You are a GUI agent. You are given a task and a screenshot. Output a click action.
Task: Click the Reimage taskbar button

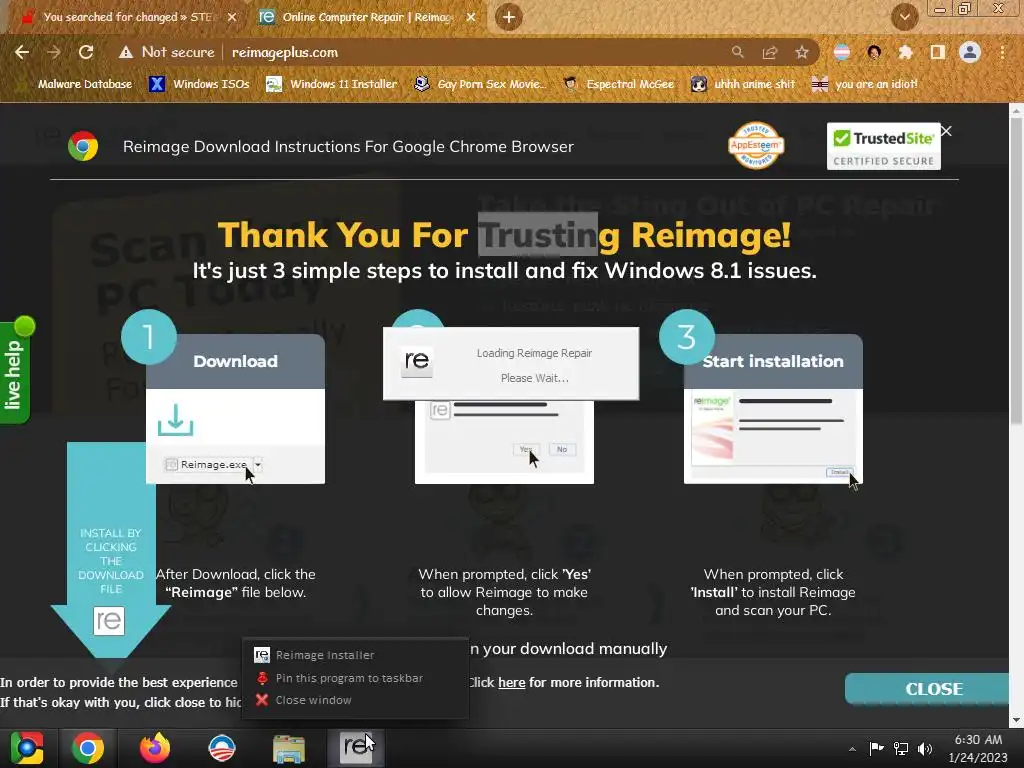pyautogui.click(x=356, y=748)
